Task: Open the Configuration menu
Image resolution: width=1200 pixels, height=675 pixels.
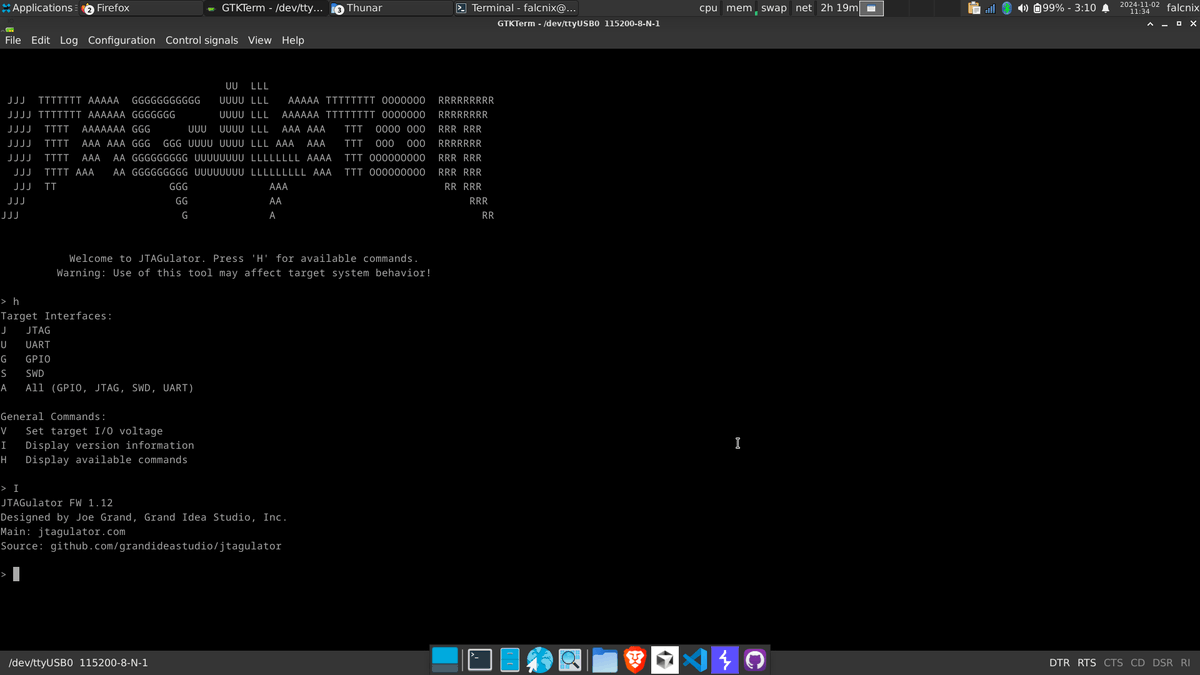Action: point(122,40)
